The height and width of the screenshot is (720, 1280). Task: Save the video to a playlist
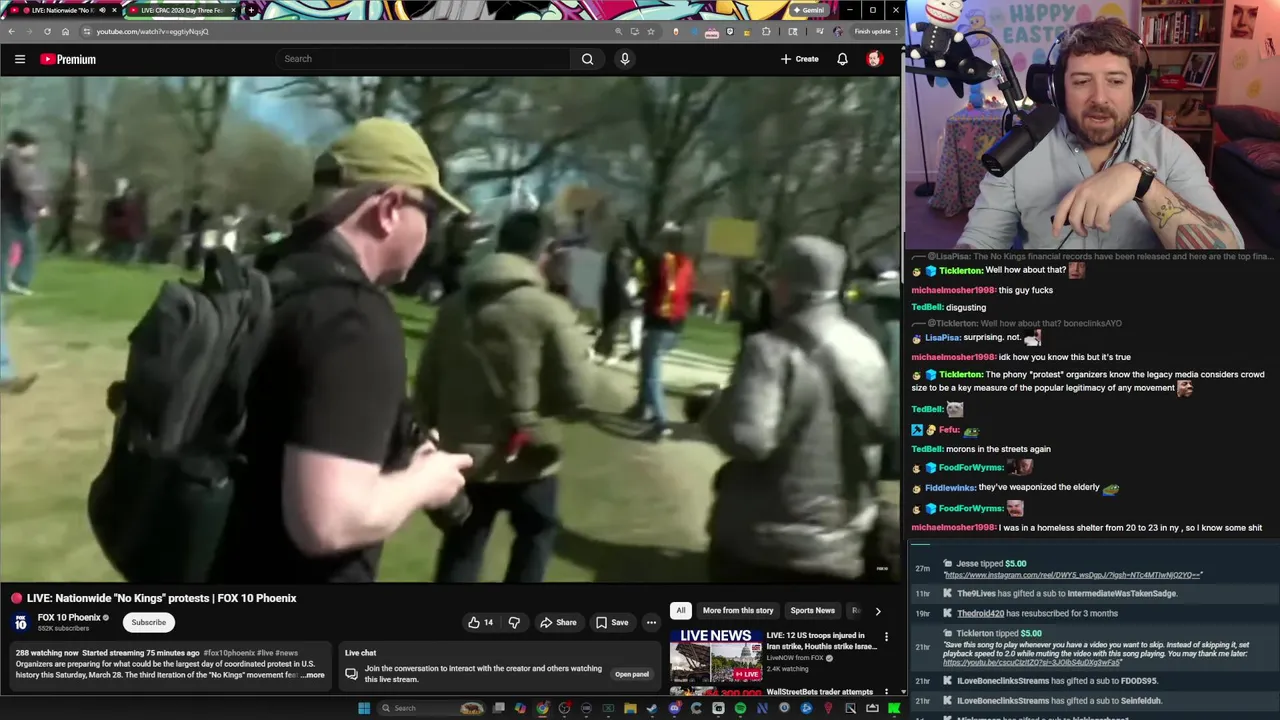tap(612, 622)
